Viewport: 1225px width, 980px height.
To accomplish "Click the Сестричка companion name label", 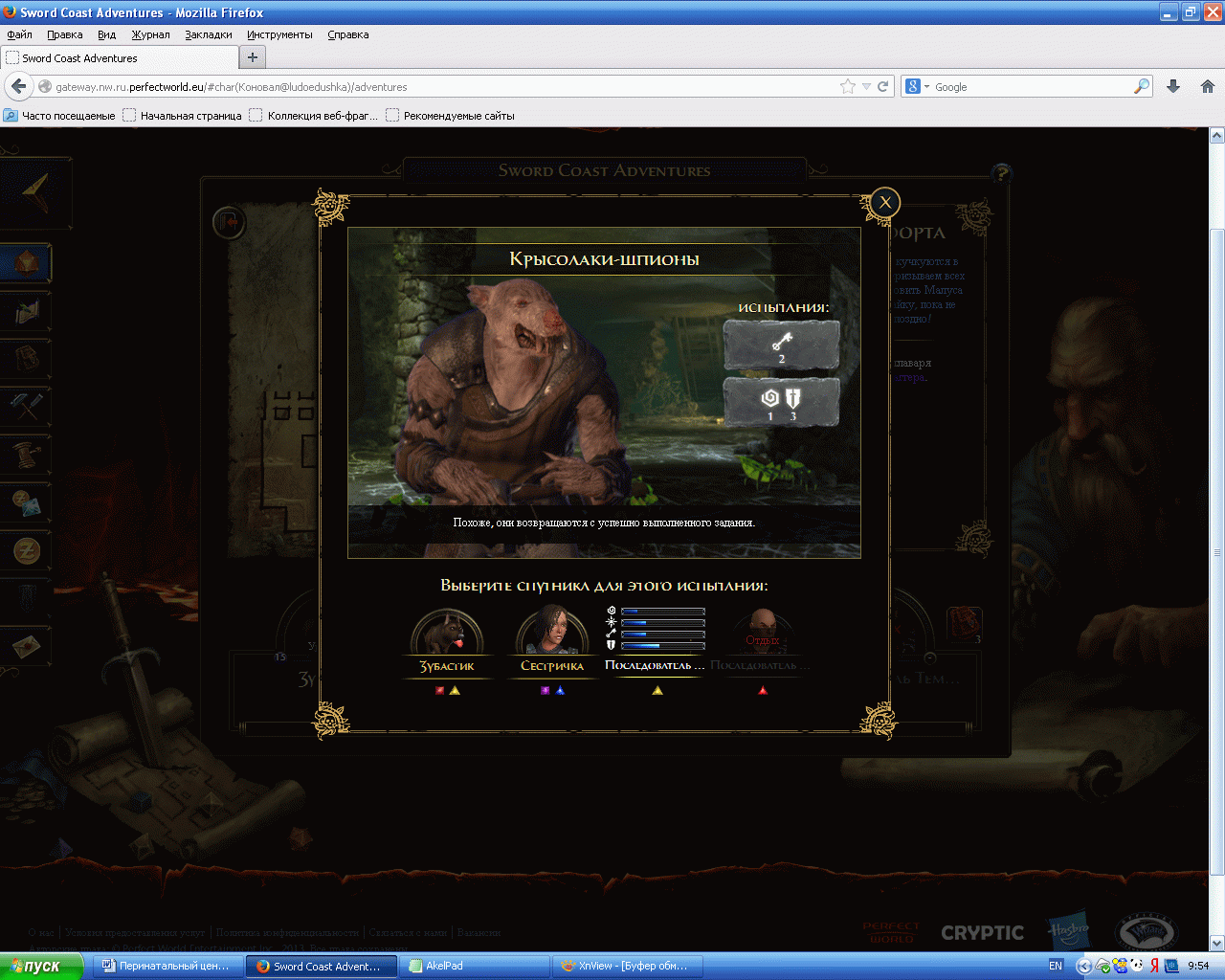I will (552, 666).
